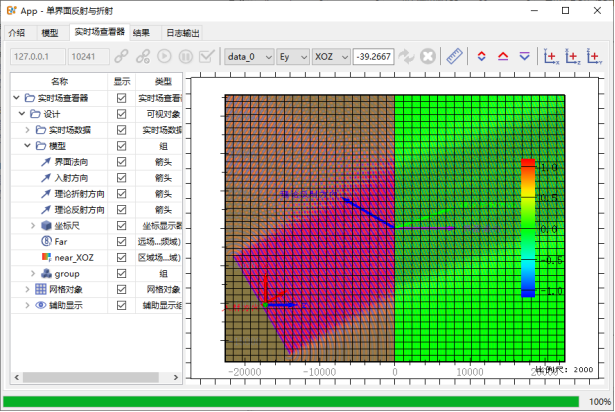Click the 名称 column header
615x412 pixels.
pyautogui.click(x=59, y=81)
